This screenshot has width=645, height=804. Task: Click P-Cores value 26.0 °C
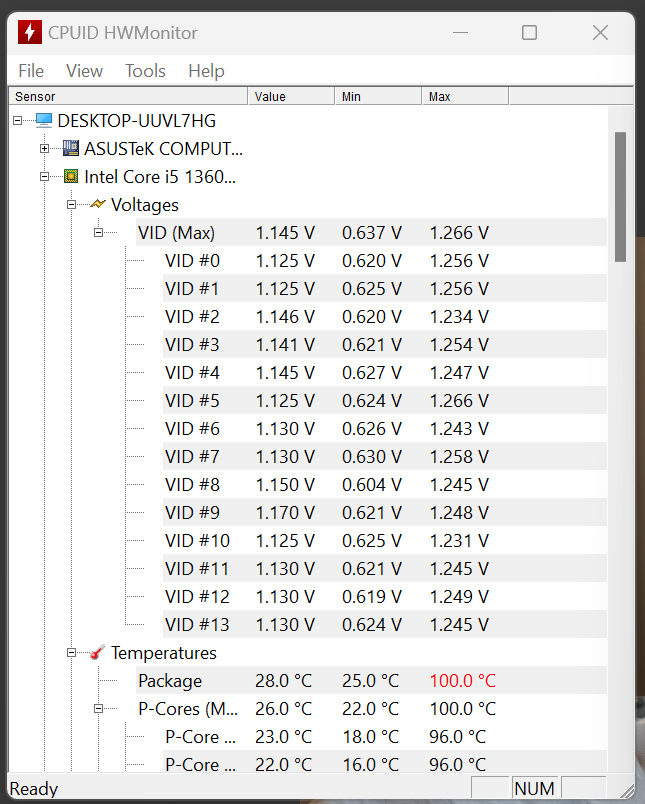(284, 709)
